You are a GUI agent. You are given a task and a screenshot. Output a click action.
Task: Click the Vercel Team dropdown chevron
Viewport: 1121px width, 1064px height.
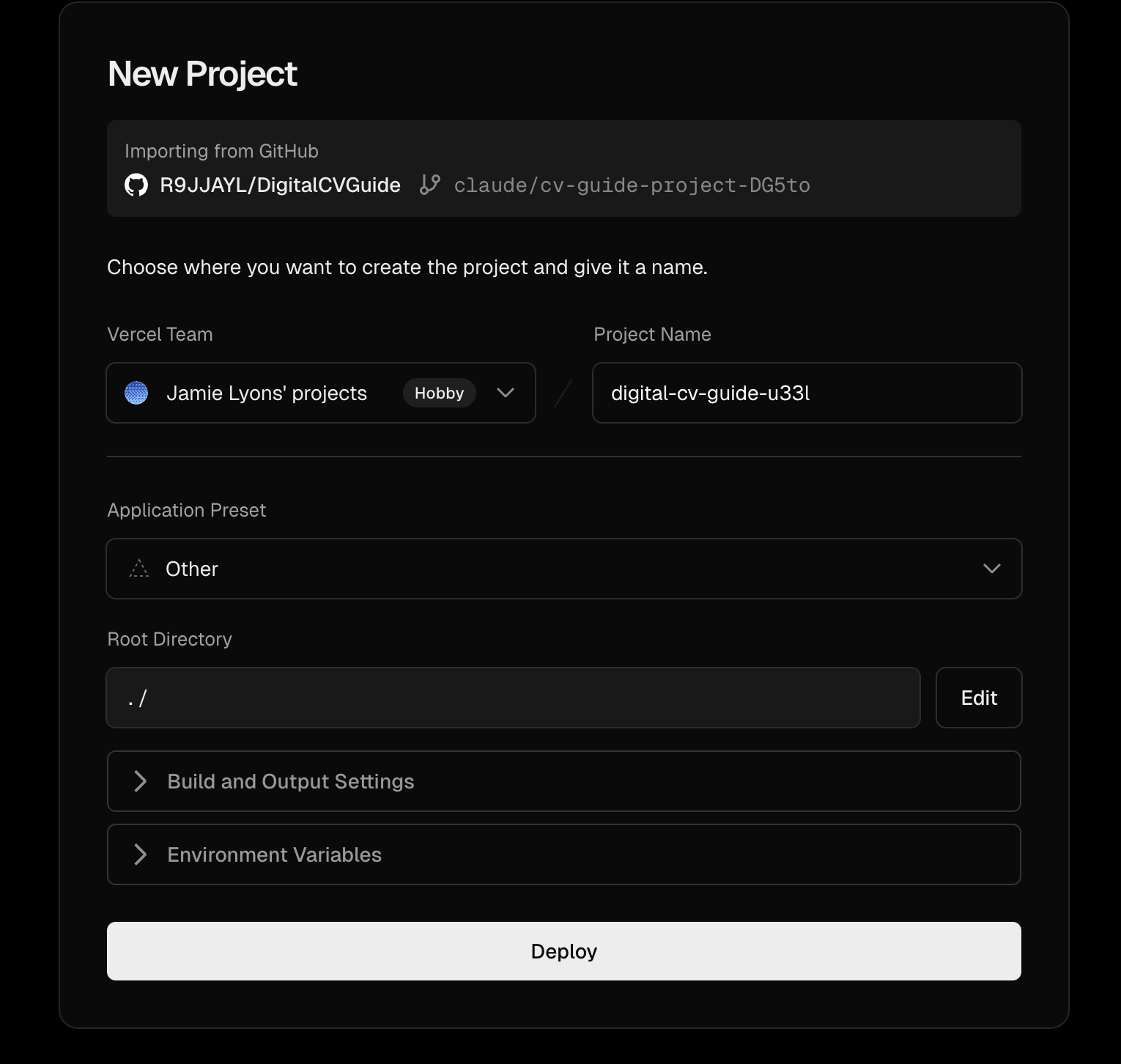[506, 393]
